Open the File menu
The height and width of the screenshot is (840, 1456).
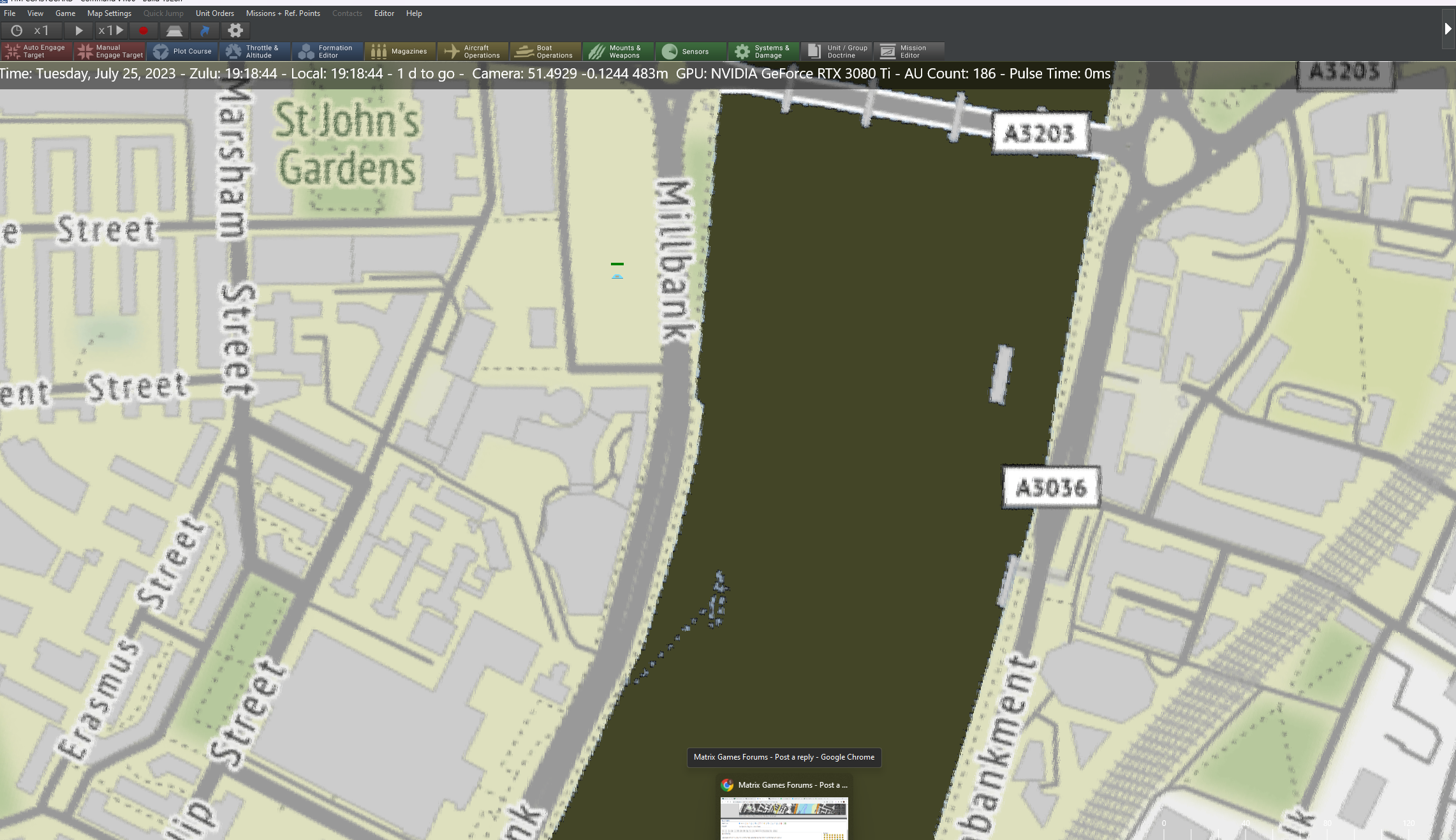[10, 13]
